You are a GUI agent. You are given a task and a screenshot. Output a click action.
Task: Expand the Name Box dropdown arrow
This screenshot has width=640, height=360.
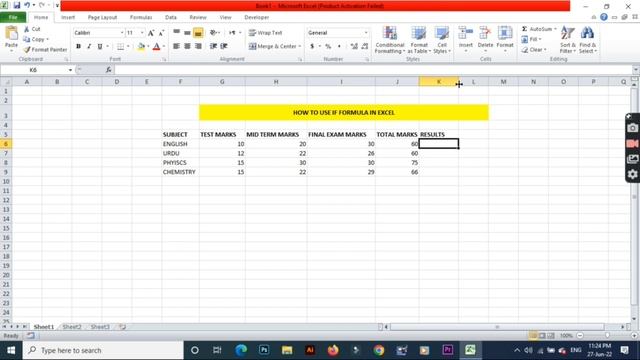[70, 70]
